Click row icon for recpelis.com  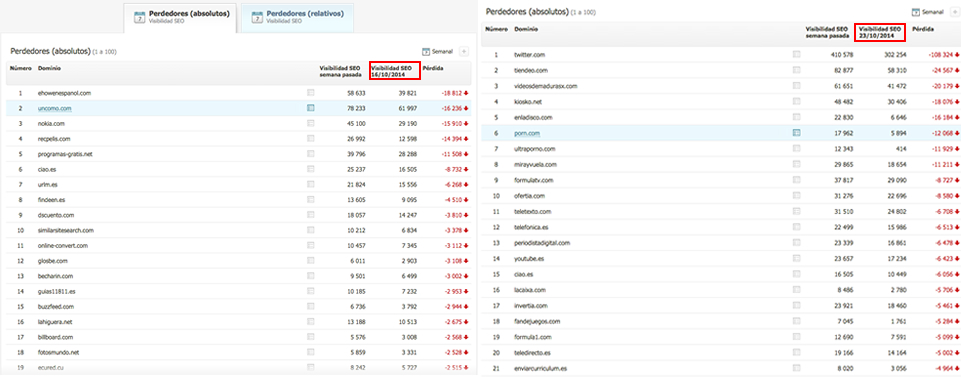[x=311, y=139]
